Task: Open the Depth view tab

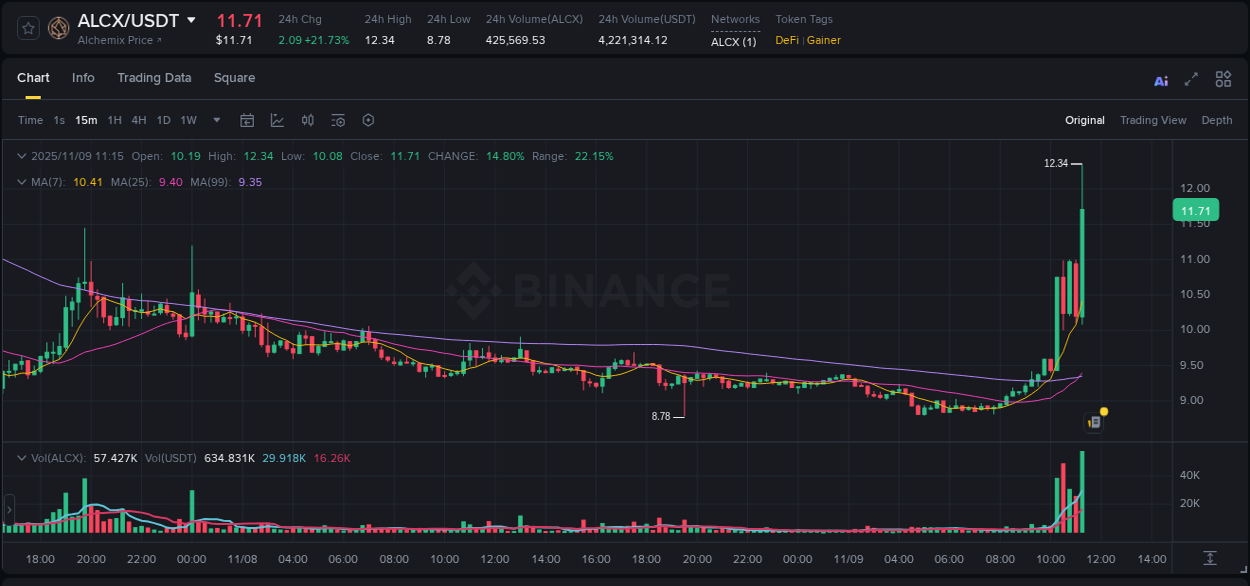Action: point(1217,120)
